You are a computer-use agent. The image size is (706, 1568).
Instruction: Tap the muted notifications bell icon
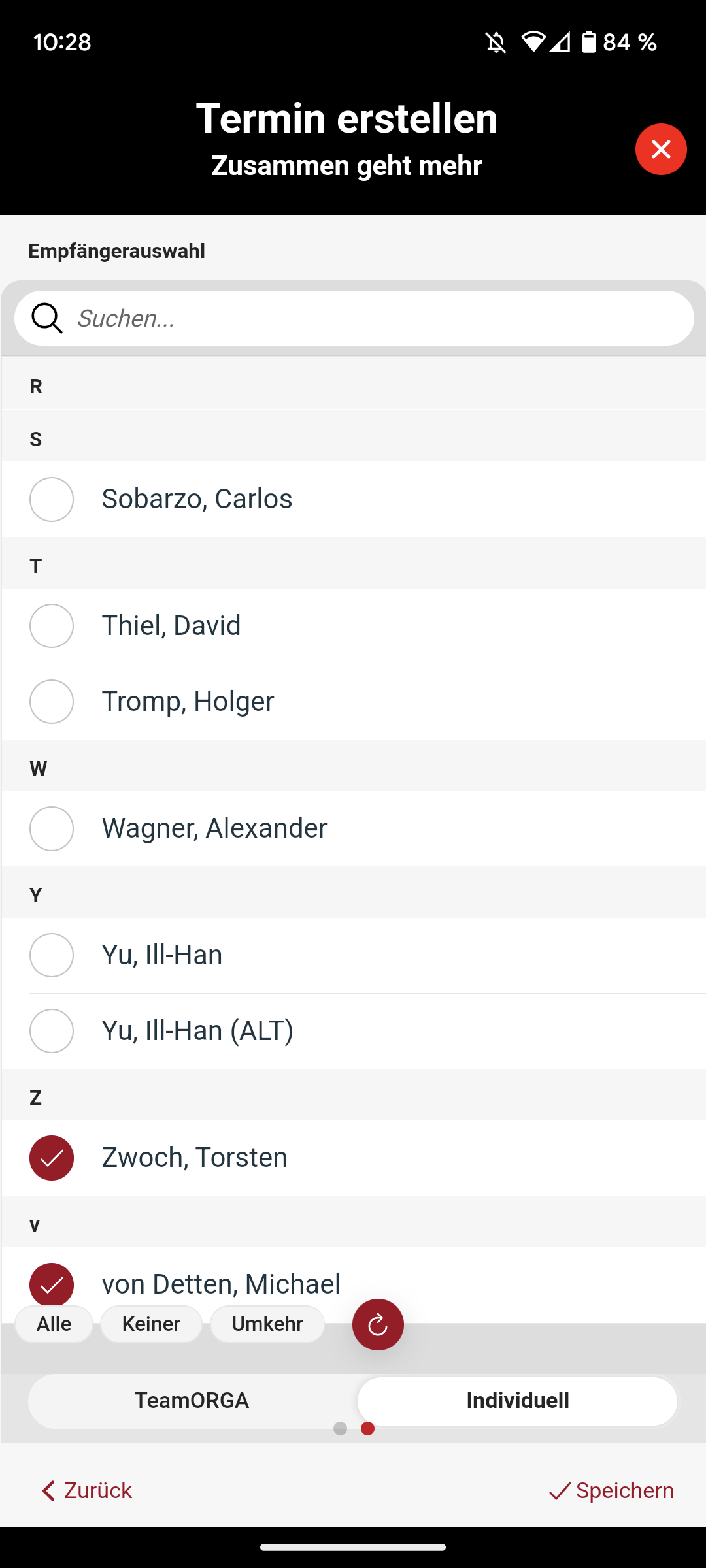click(x=496, y=43)
